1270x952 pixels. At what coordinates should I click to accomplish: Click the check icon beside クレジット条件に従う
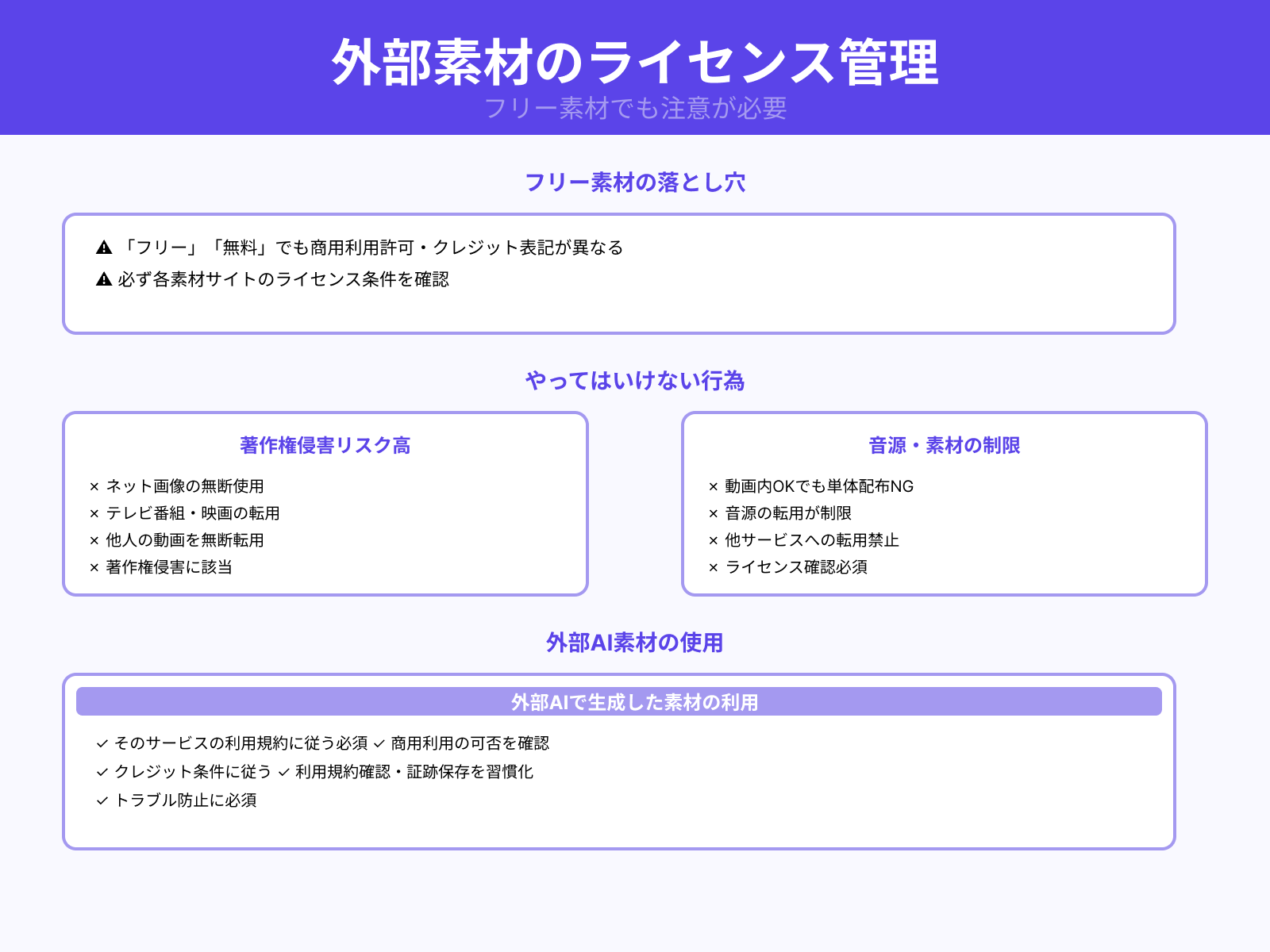tap(101, 772)
